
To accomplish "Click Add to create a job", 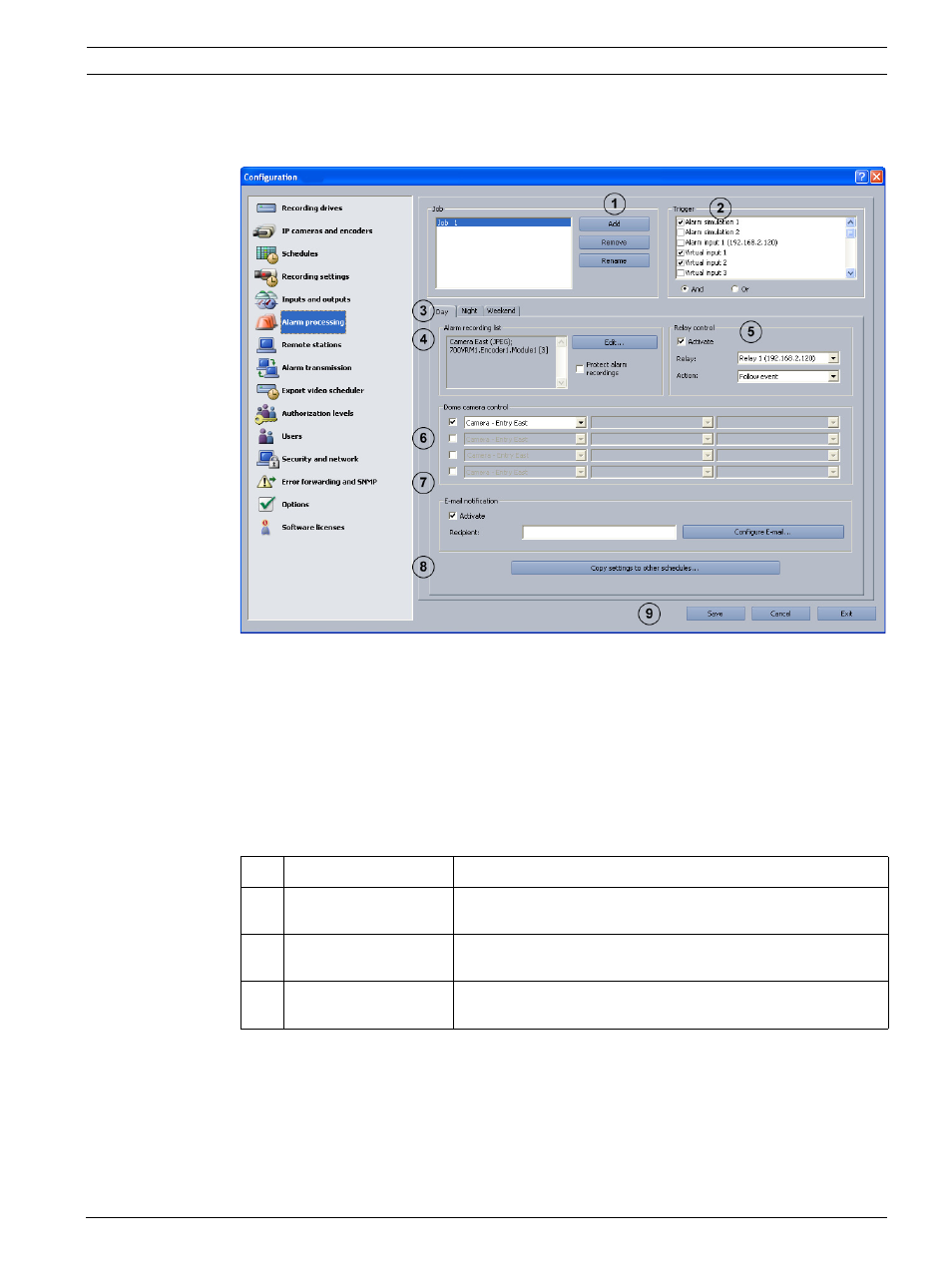I will click(614, 224).
